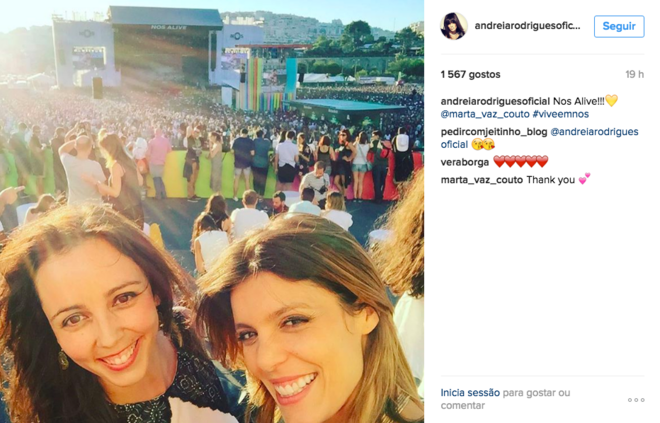Open marta_vaz_couto commenter username
The width and height of the screenshot is (660, 423).
482,180
